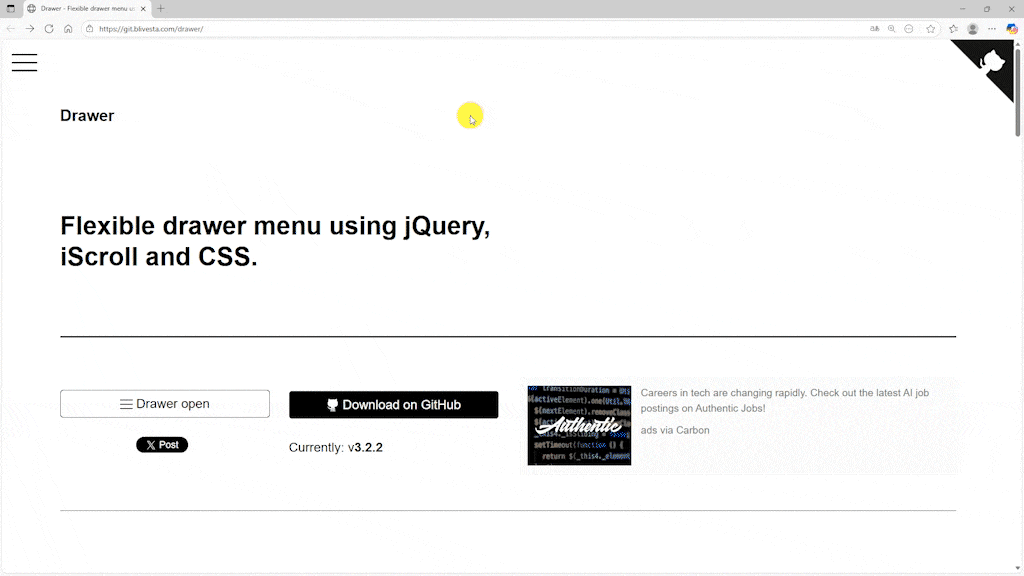The image size is (1024, 576).
Task: Click the Drawer open button
Action: [x=165, y=404]
